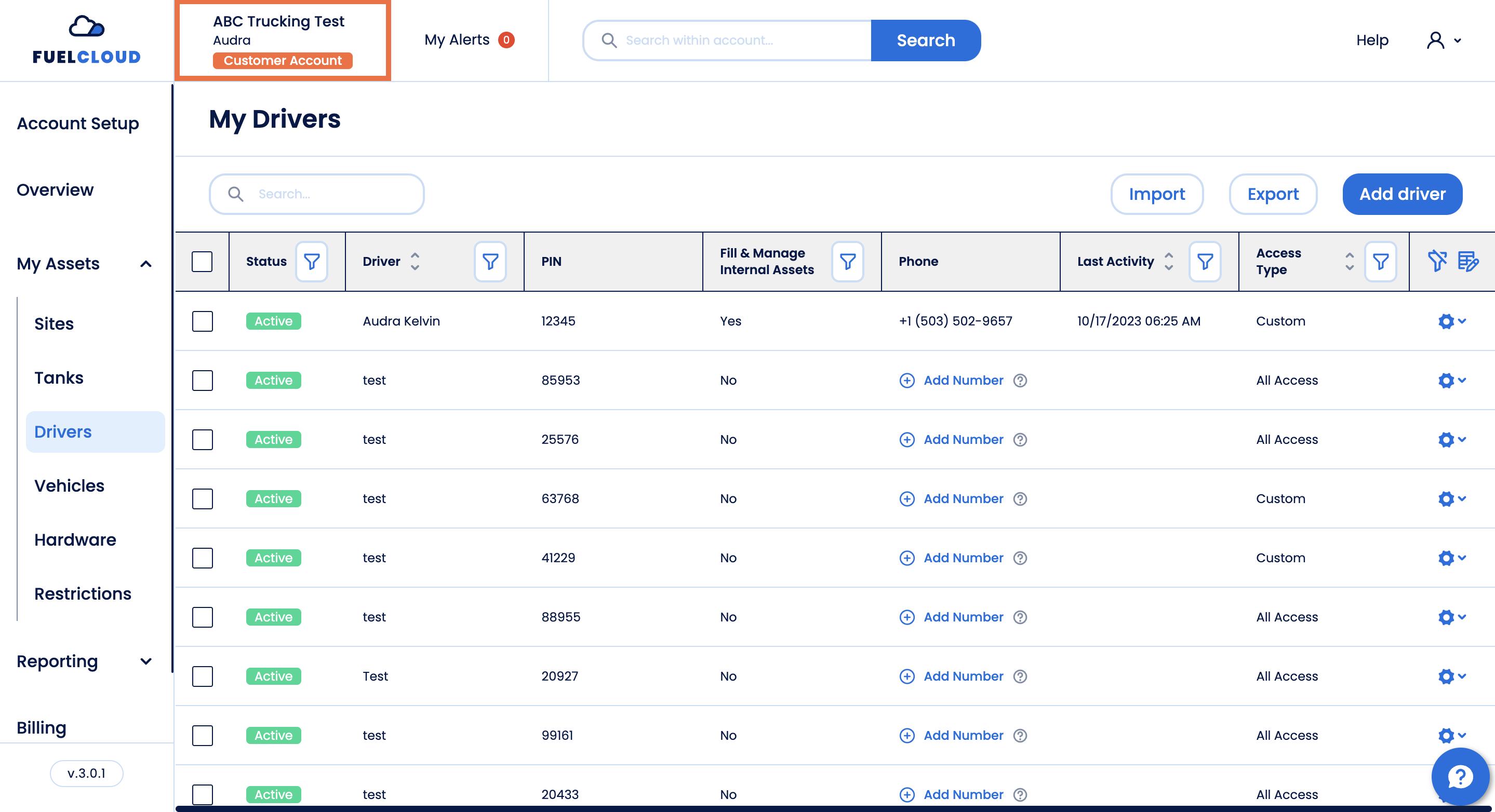
Task: Open Hardware under My Assets
Action: [x=75, y=539]
